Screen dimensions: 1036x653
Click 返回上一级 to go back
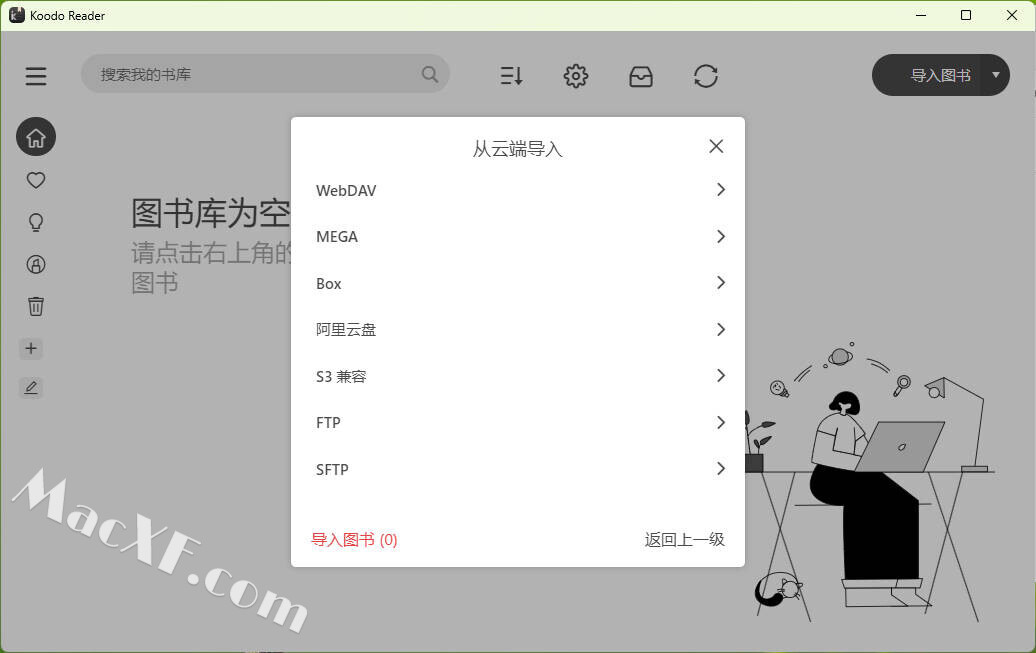(684, 539)
